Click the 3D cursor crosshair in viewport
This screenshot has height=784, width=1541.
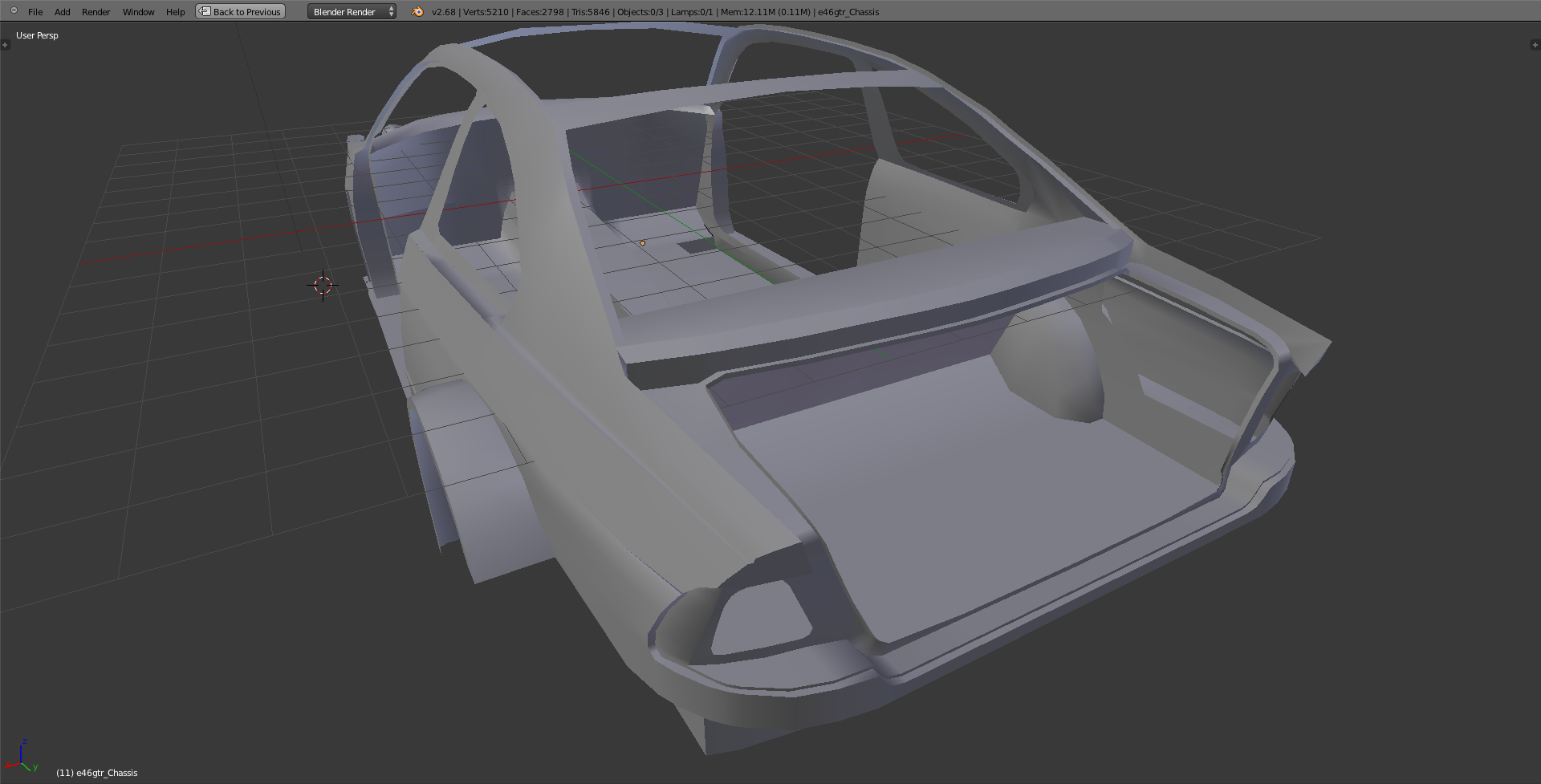(x=323, y=285)
